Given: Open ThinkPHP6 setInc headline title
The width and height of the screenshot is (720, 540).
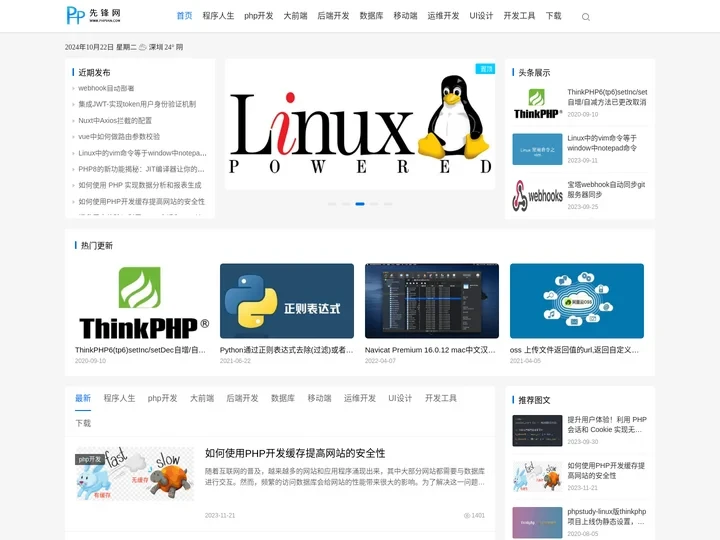Looking at the screenshot, I should pos(607,97).
